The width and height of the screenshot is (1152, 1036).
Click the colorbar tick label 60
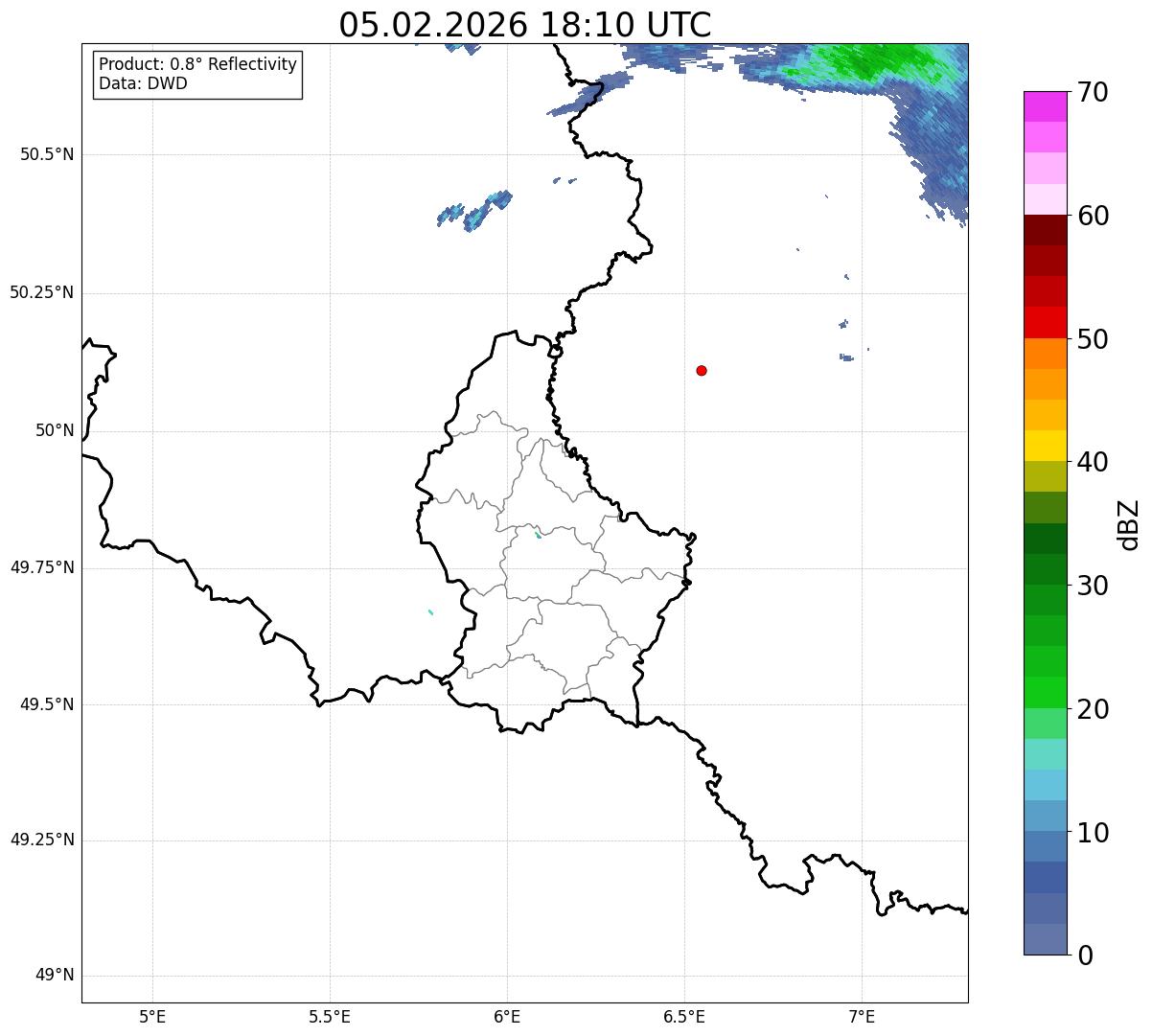coord(1093,216)
